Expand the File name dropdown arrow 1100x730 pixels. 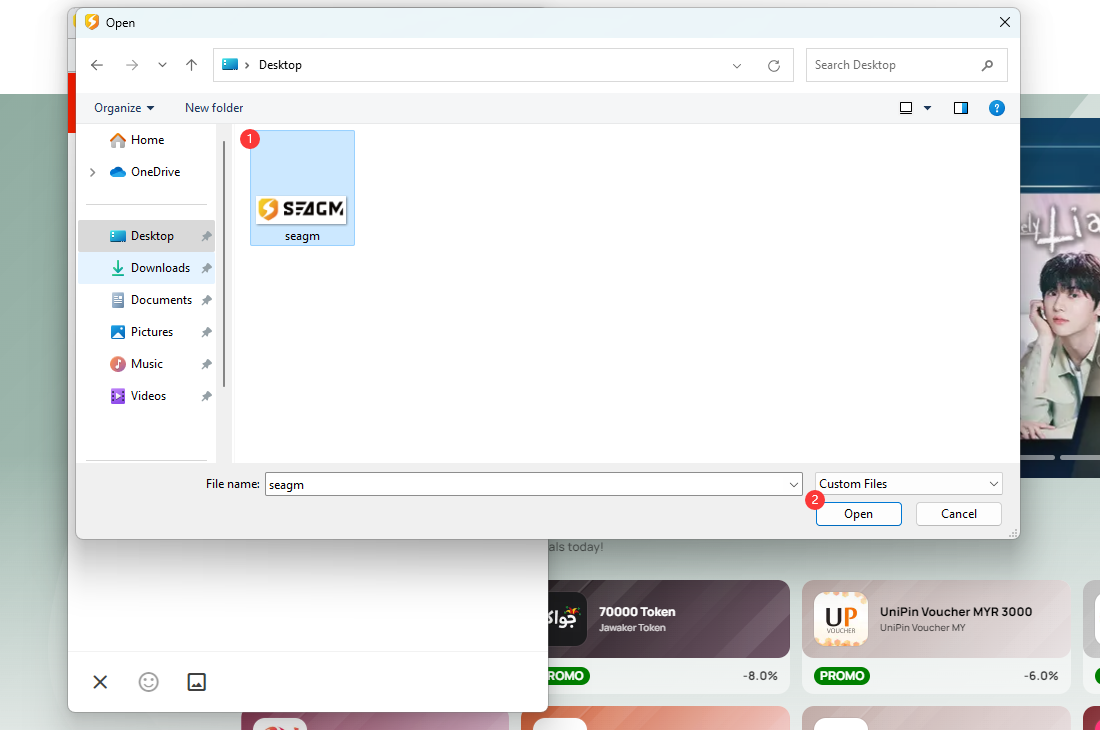pos(793,485)
